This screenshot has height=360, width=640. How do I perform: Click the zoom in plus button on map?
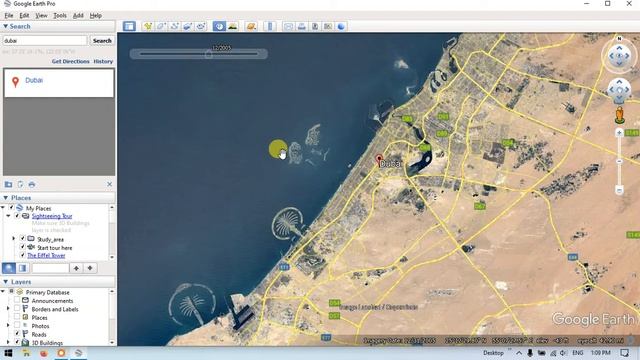(619, 133)
